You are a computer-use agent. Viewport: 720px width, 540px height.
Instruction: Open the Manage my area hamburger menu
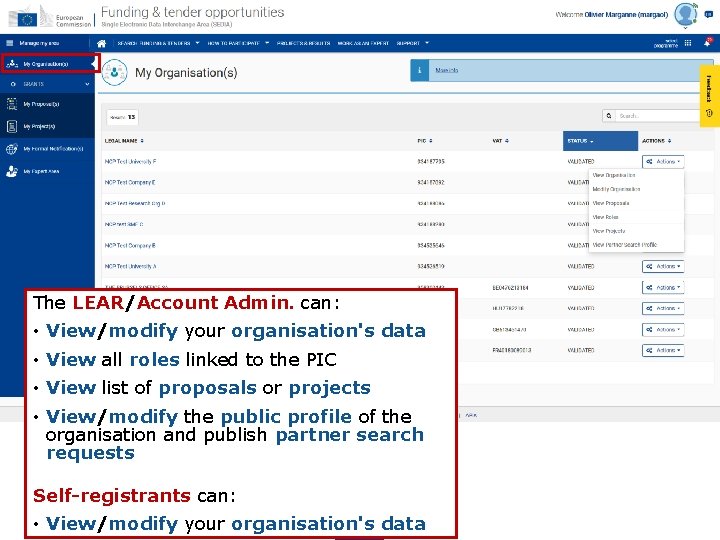(10, 43)
